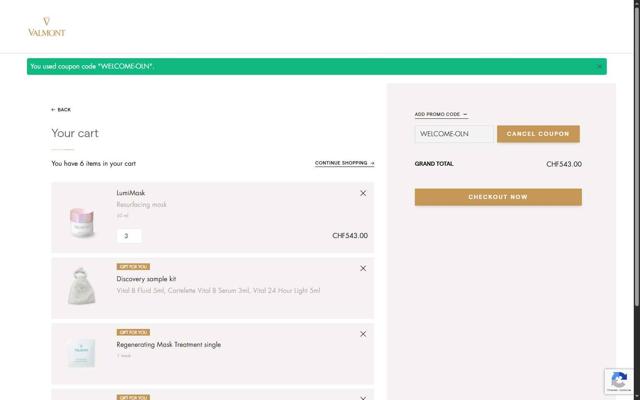Select the 'Resurfacing mask' subtitle text
The height and width of the screenshot is (400, 640).
coord(142,204)
